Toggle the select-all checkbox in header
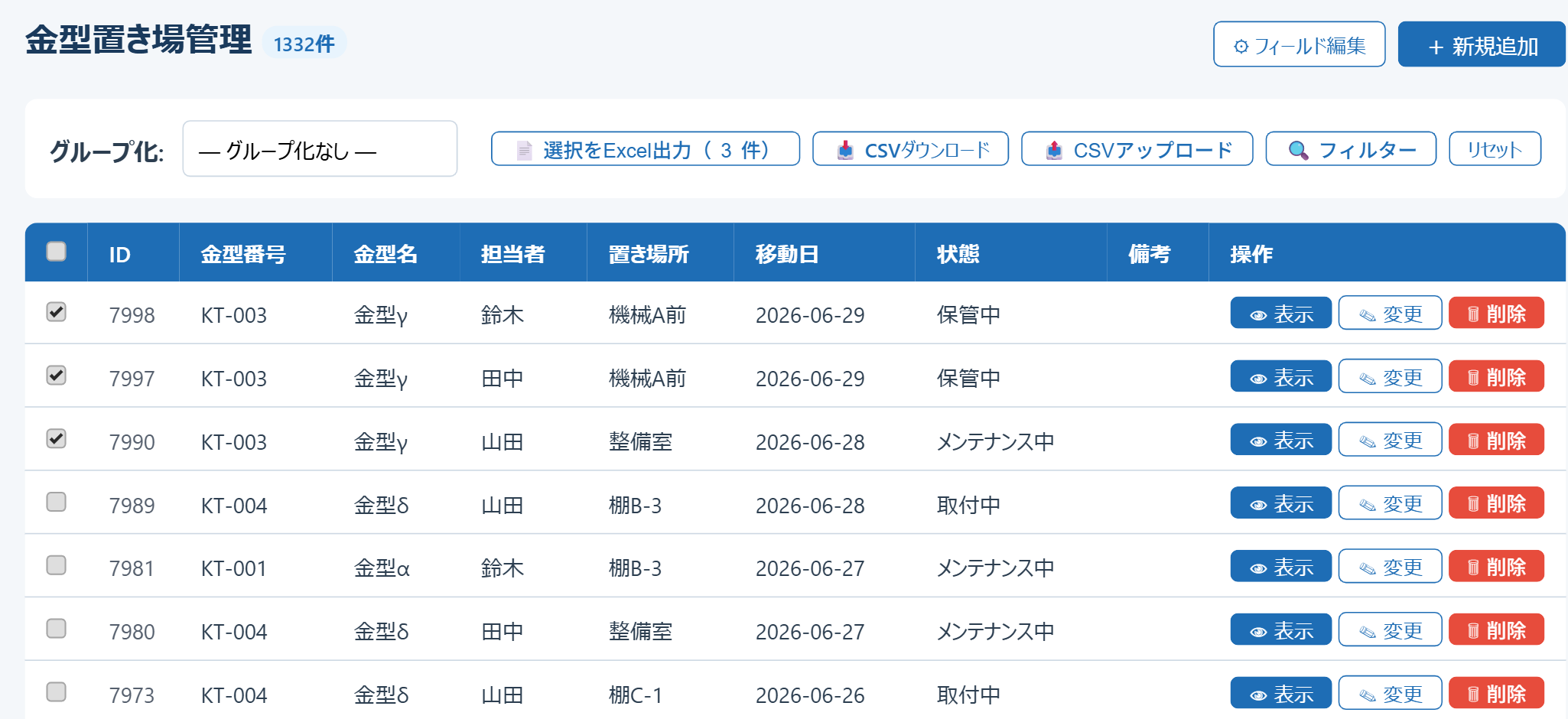The width and height of the screenshot is (1568, 719). tap(57, 252)
